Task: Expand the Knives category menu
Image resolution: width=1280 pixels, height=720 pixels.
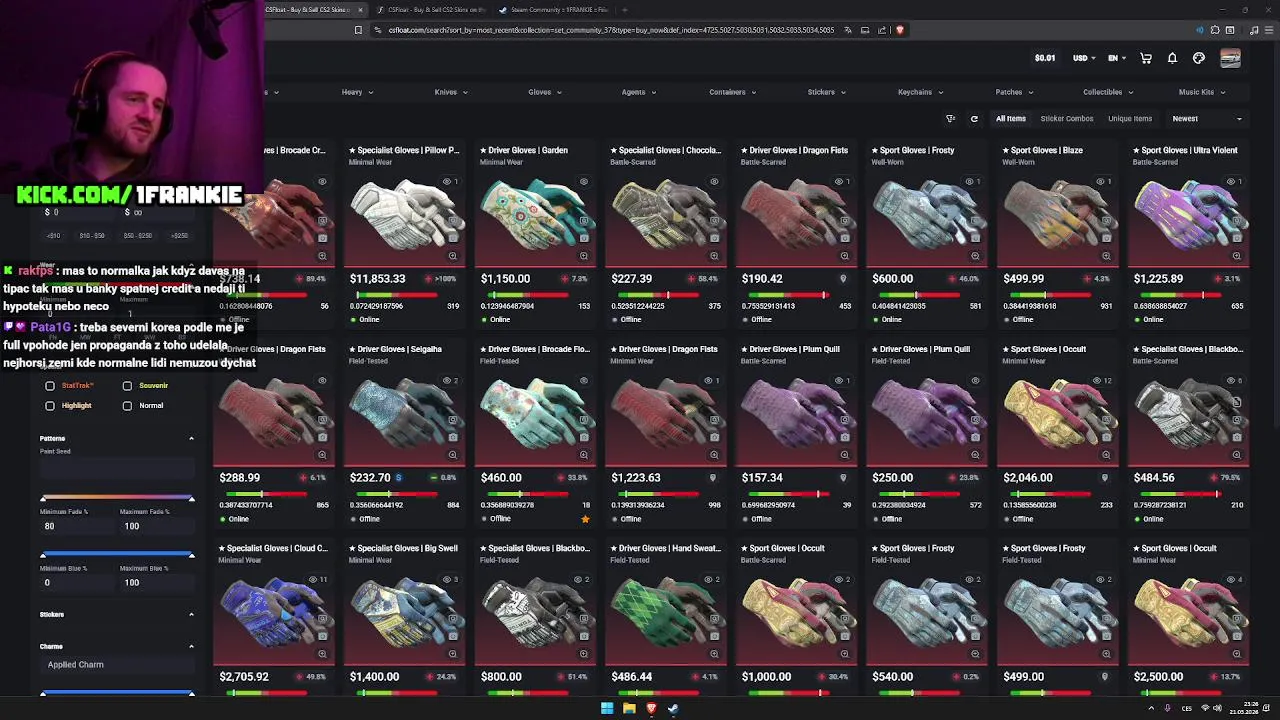Action: point(451,92)
